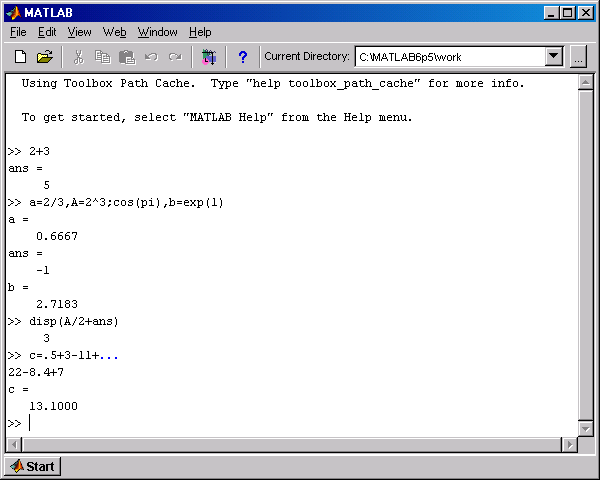Click the Cut scissors icon
This screenshot has width=600, height=480.
[78, 57]
